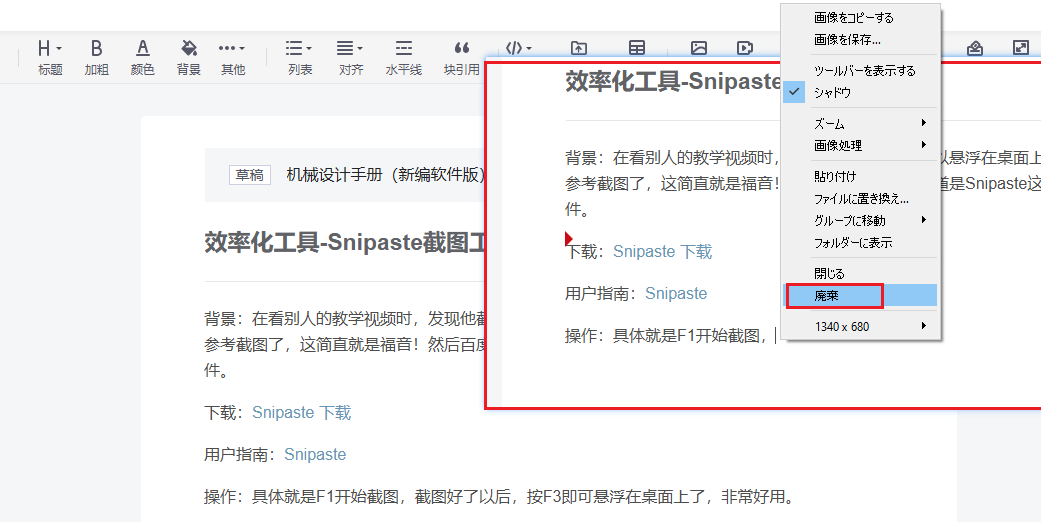This screenshot has height=522, width=1041.
Task: Expand the 画像処理 submenu
Action: pos(860,145)
